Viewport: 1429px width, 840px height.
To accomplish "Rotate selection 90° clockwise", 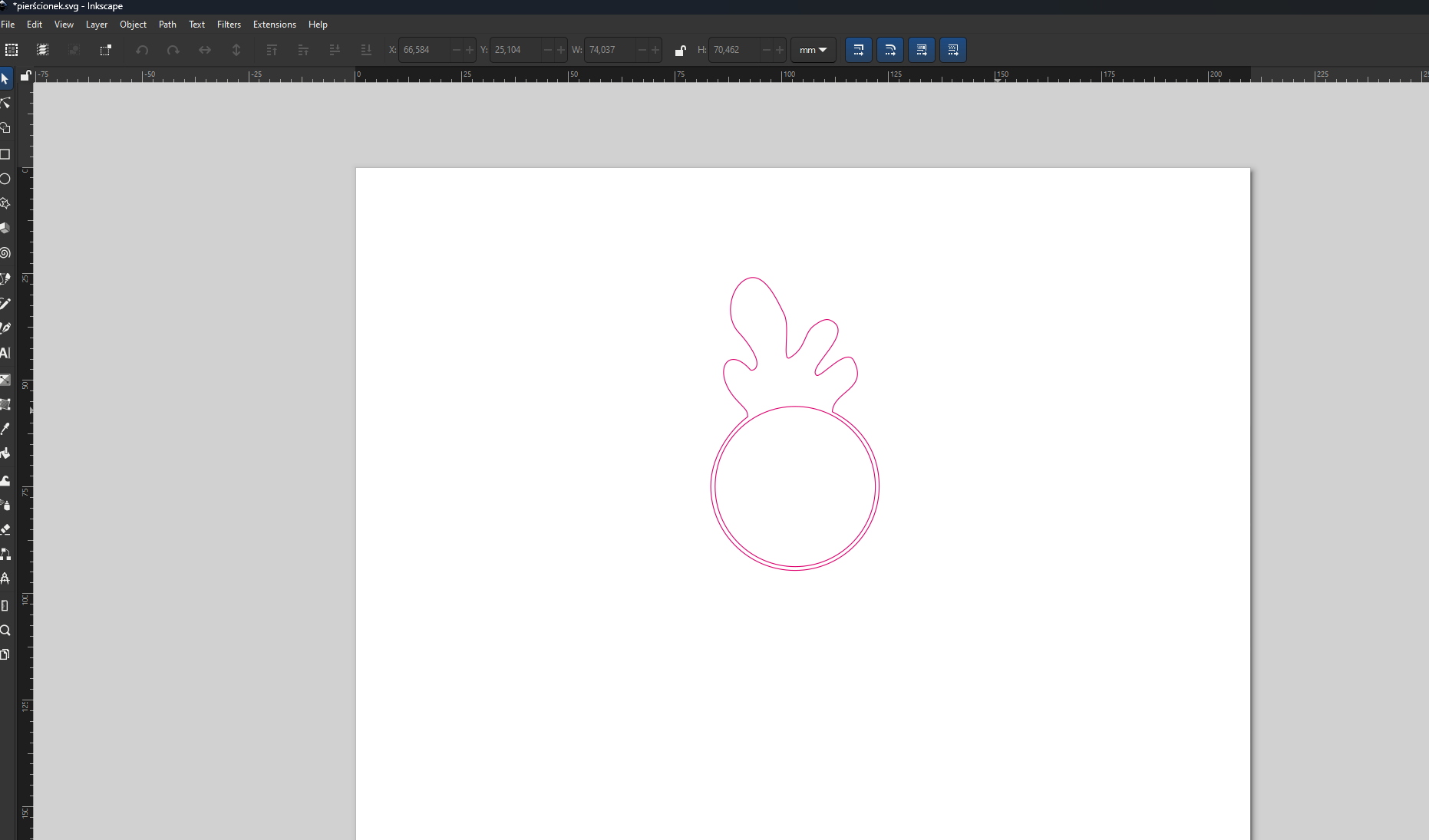I will (x=173, y=50).
